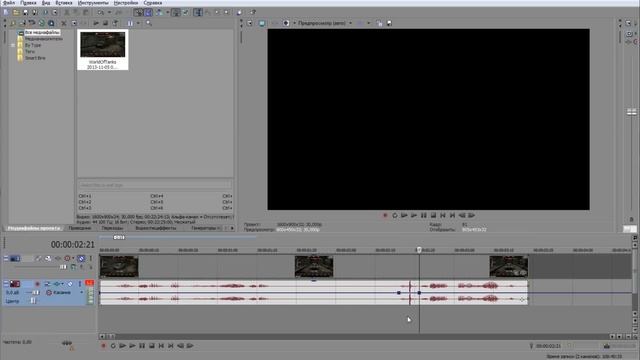Open preview overlays dropdown arrow
The height and width of the screenshot is (360, 640).
click(369, 23)
